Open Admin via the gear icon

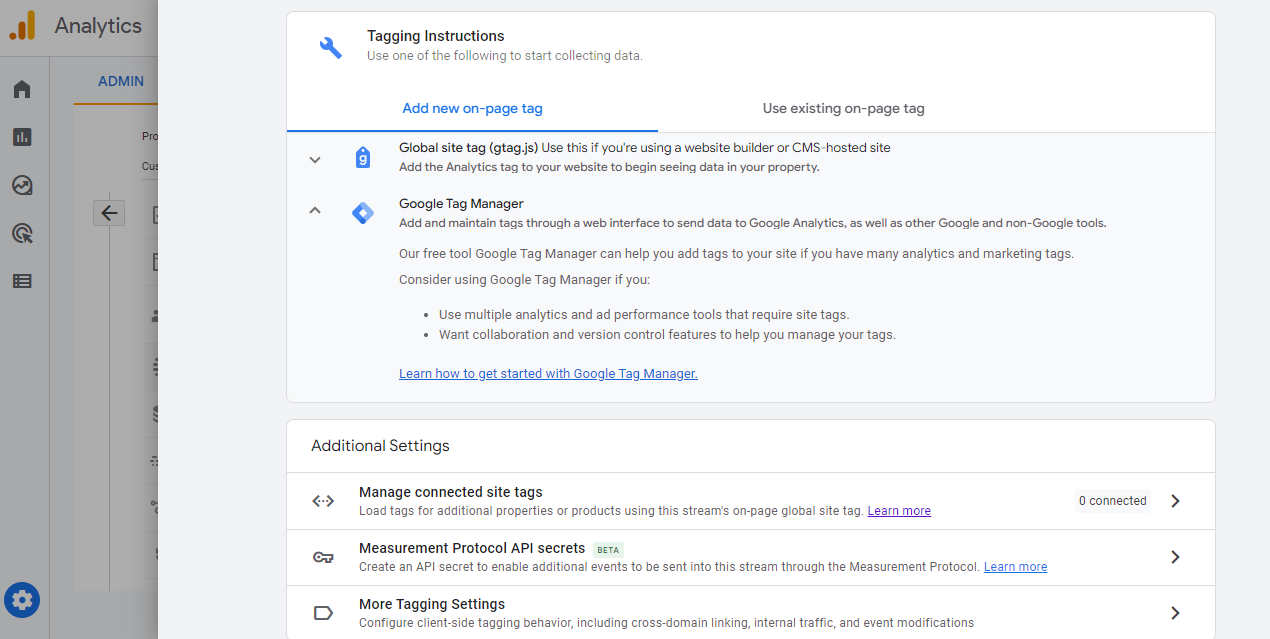tap(22, 600)
